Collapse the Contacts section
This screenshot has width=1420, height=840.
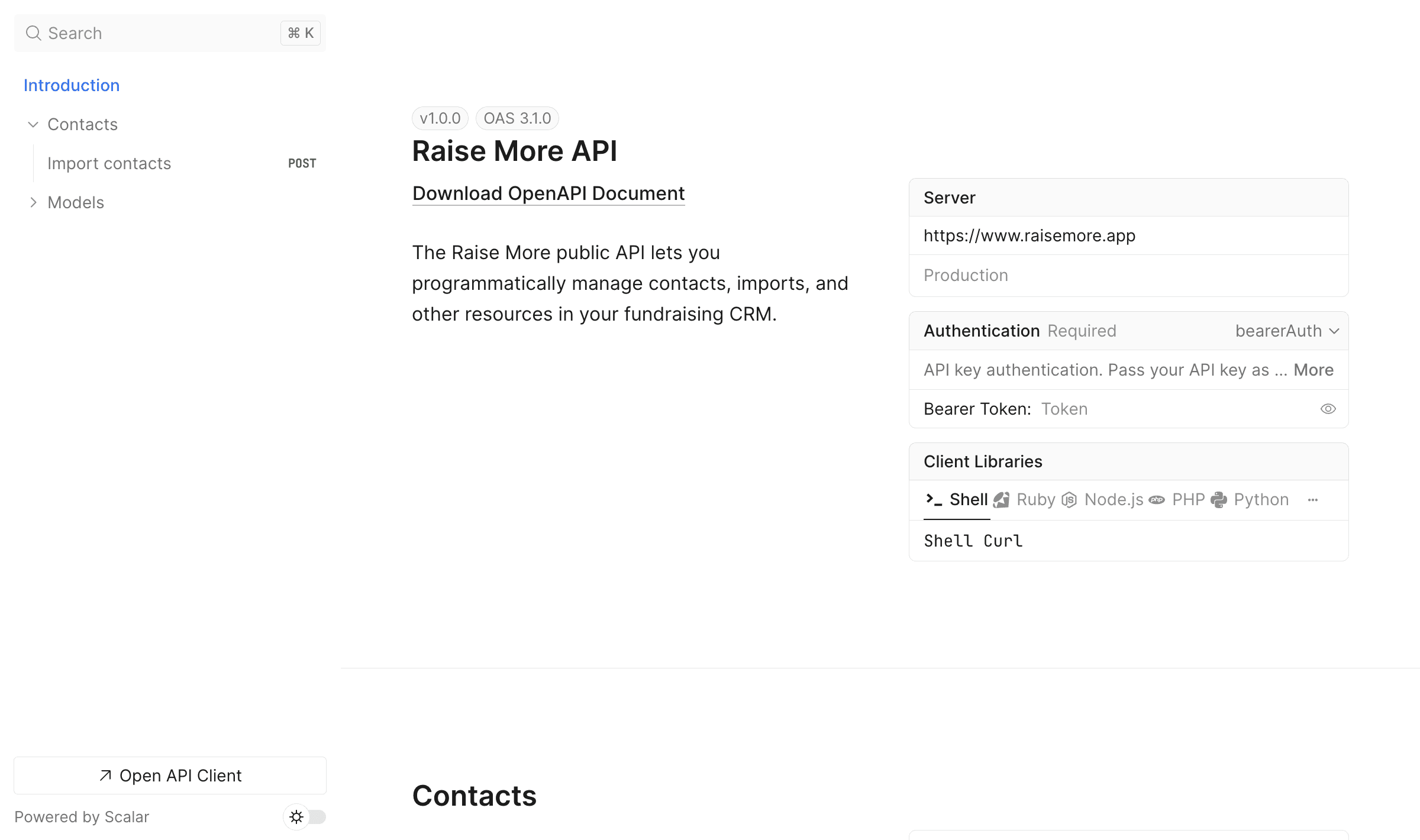tap(33, 124)
